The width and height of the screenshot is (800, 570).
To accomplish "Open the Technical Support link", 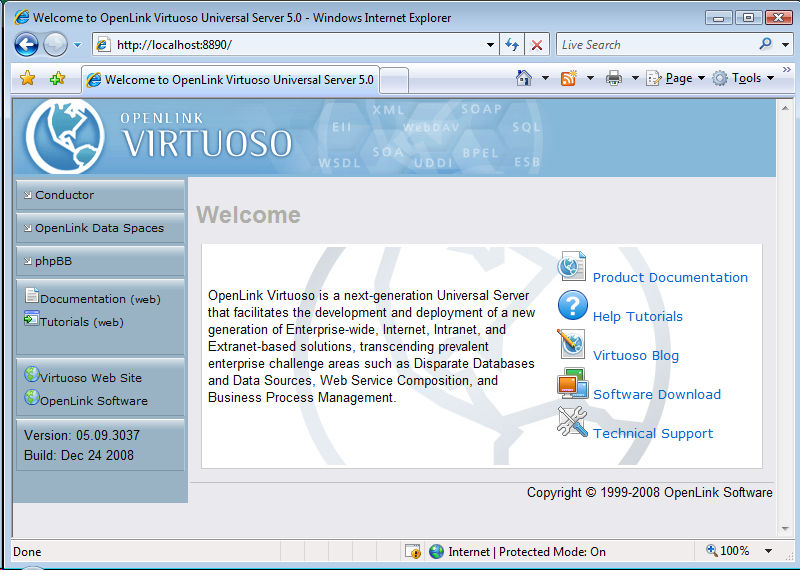I will [653, 434].
